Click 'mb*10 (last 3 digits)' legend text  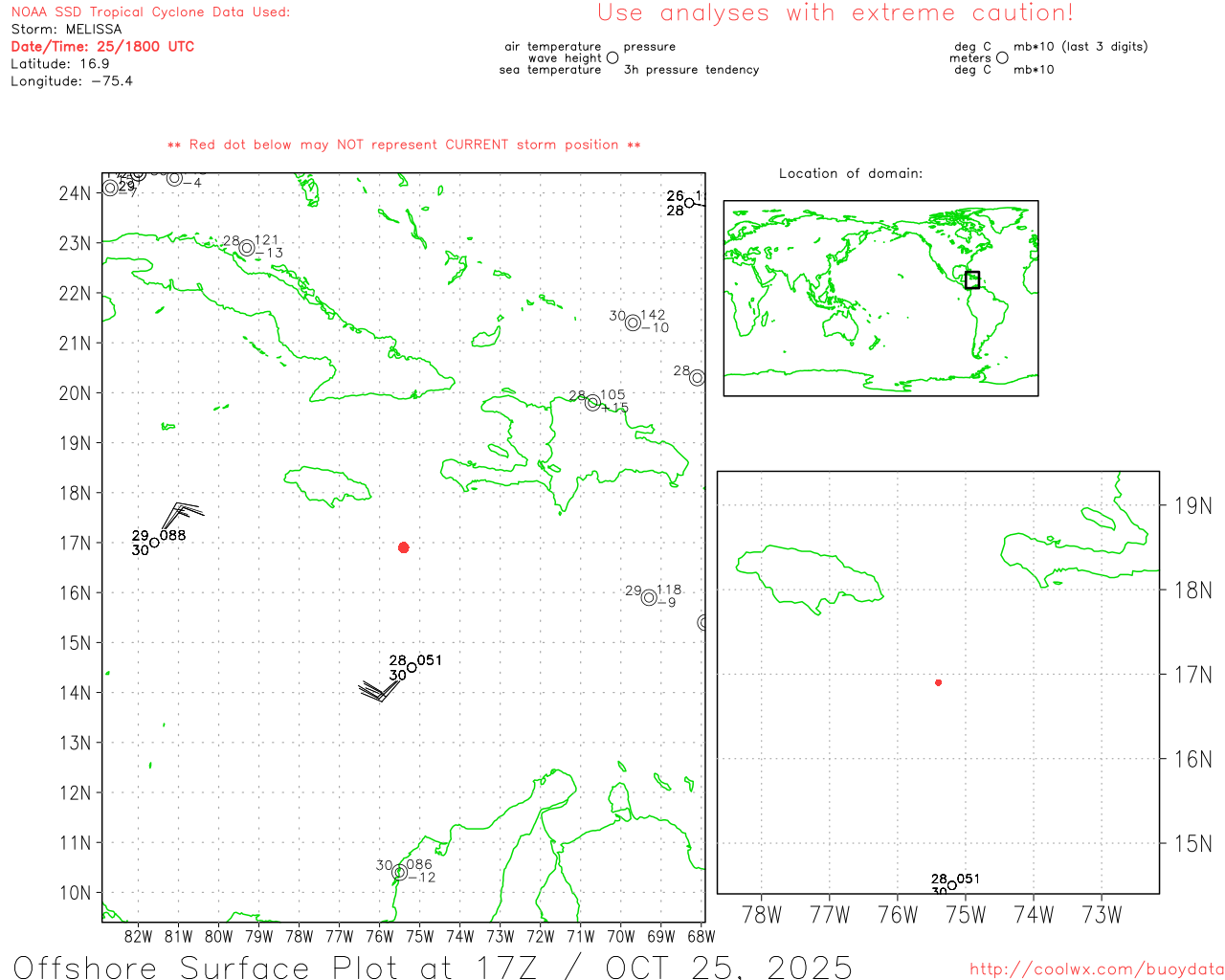(x=1080, y=47)
